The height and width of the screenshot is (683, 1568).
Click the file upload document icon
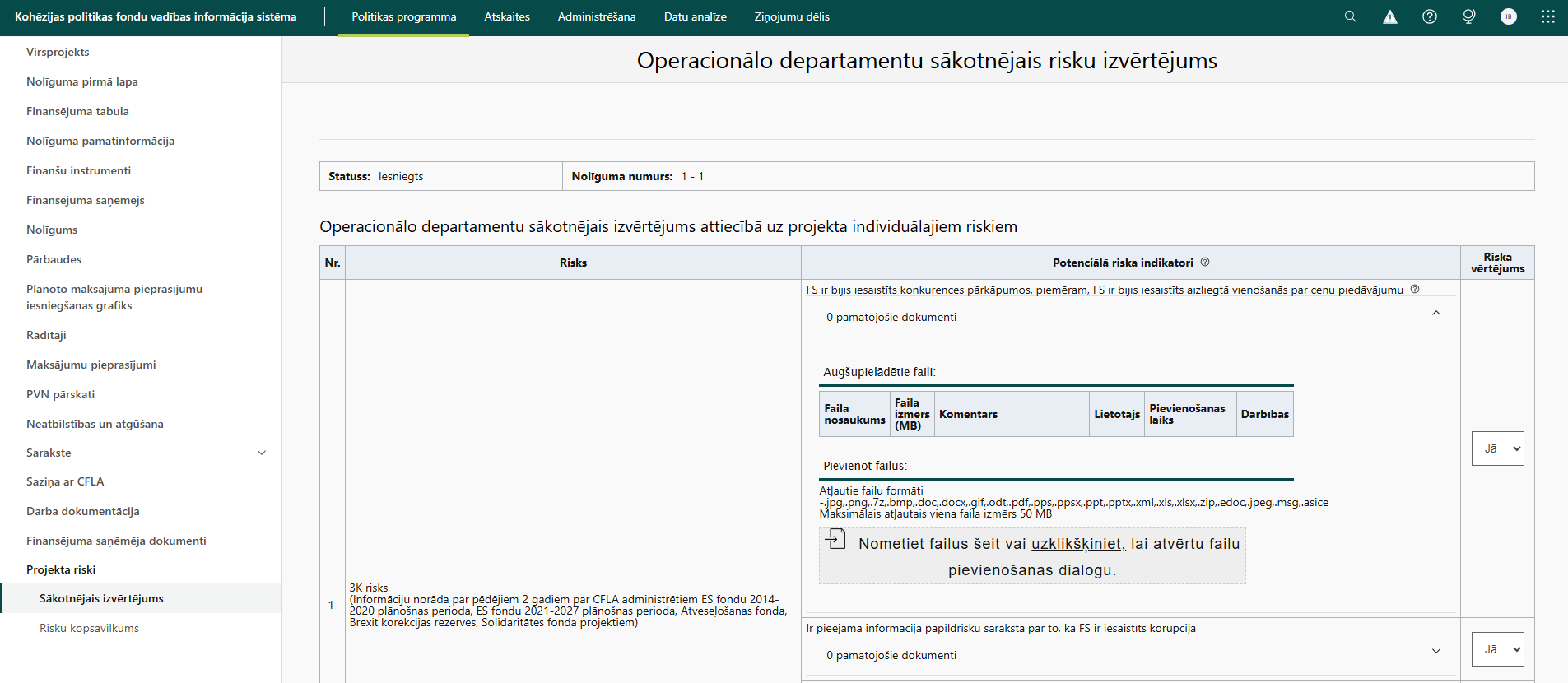(x=836, y=540)
